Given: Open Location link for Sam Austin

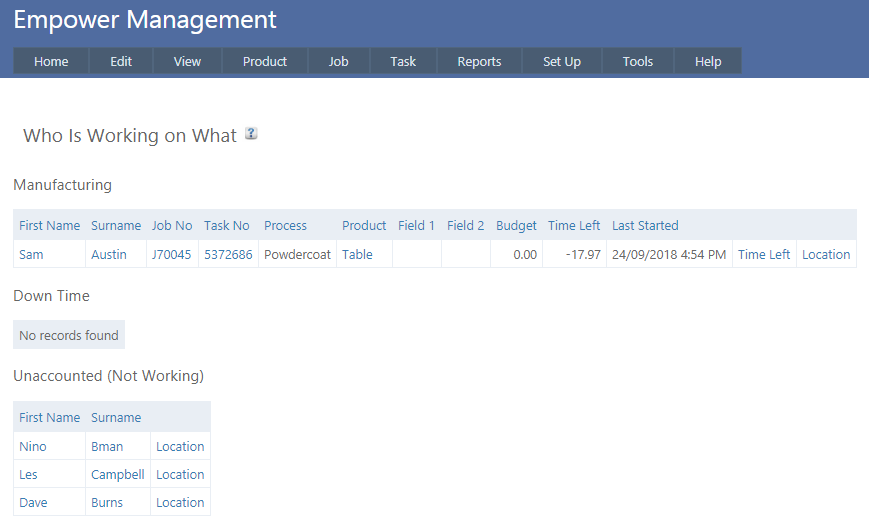Looking at the screenshot, I should 826,255.
